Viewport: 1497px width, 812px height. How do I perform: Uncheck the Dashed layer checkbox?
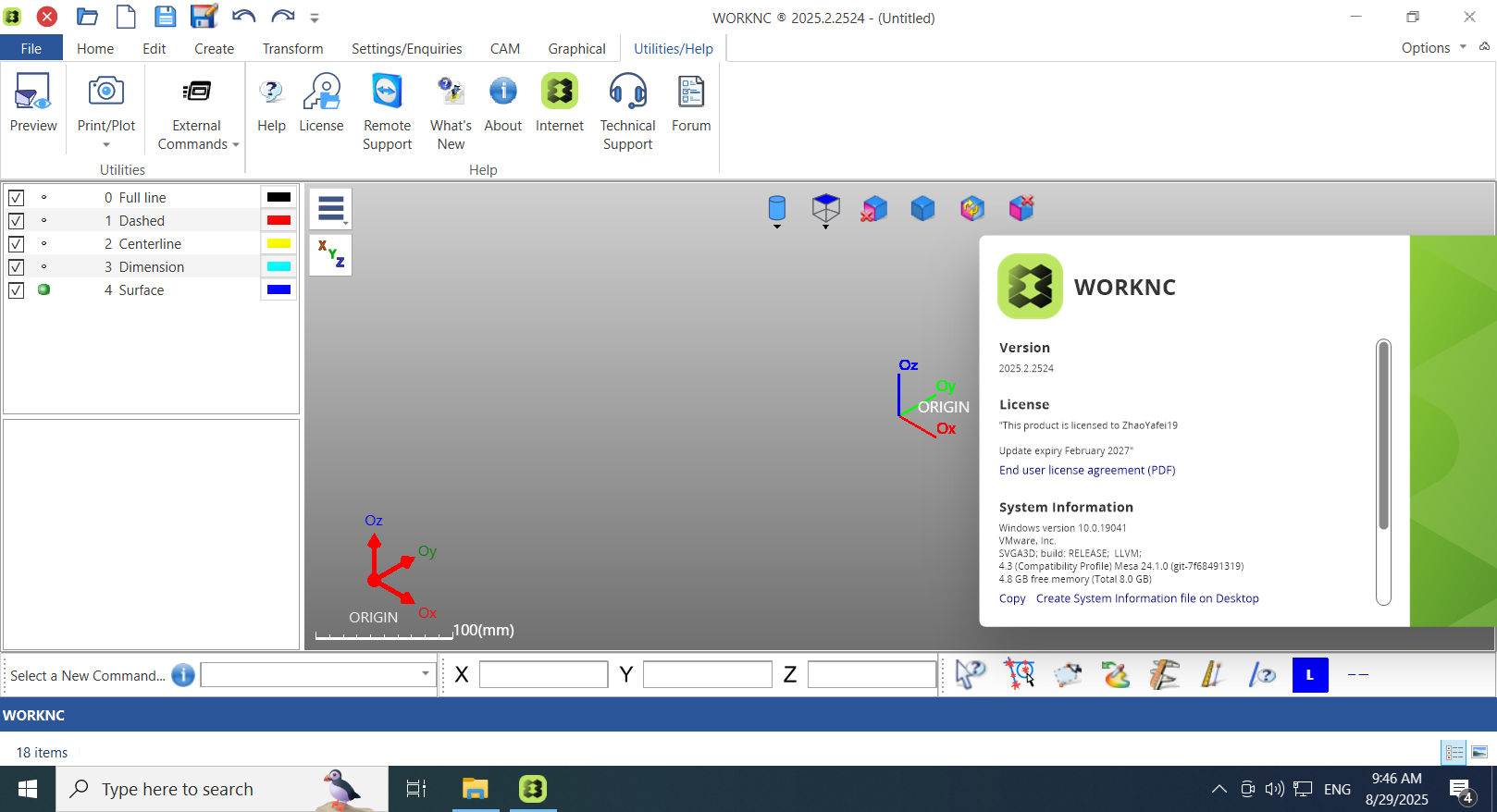click(x=16, y=221)
